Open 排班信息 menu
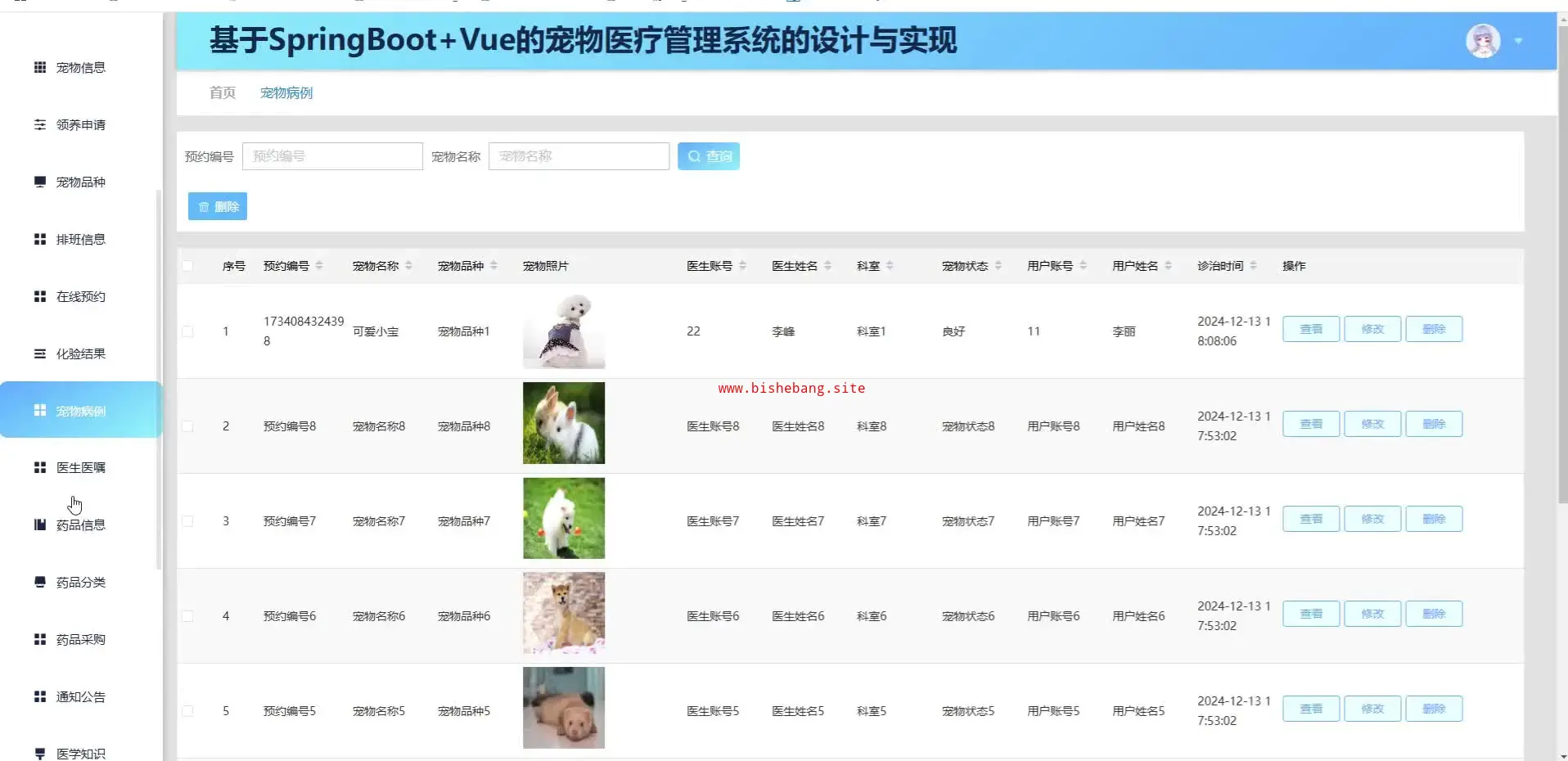 pos(80,239)
